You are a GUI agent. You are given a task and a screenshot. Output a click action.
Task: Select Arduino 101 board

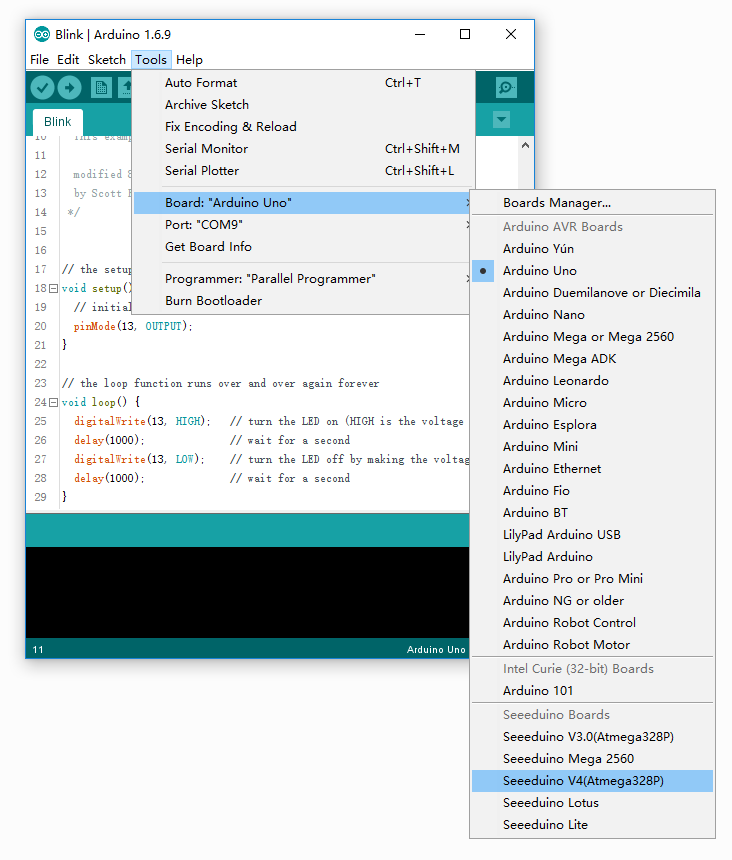tap(592, 691)
